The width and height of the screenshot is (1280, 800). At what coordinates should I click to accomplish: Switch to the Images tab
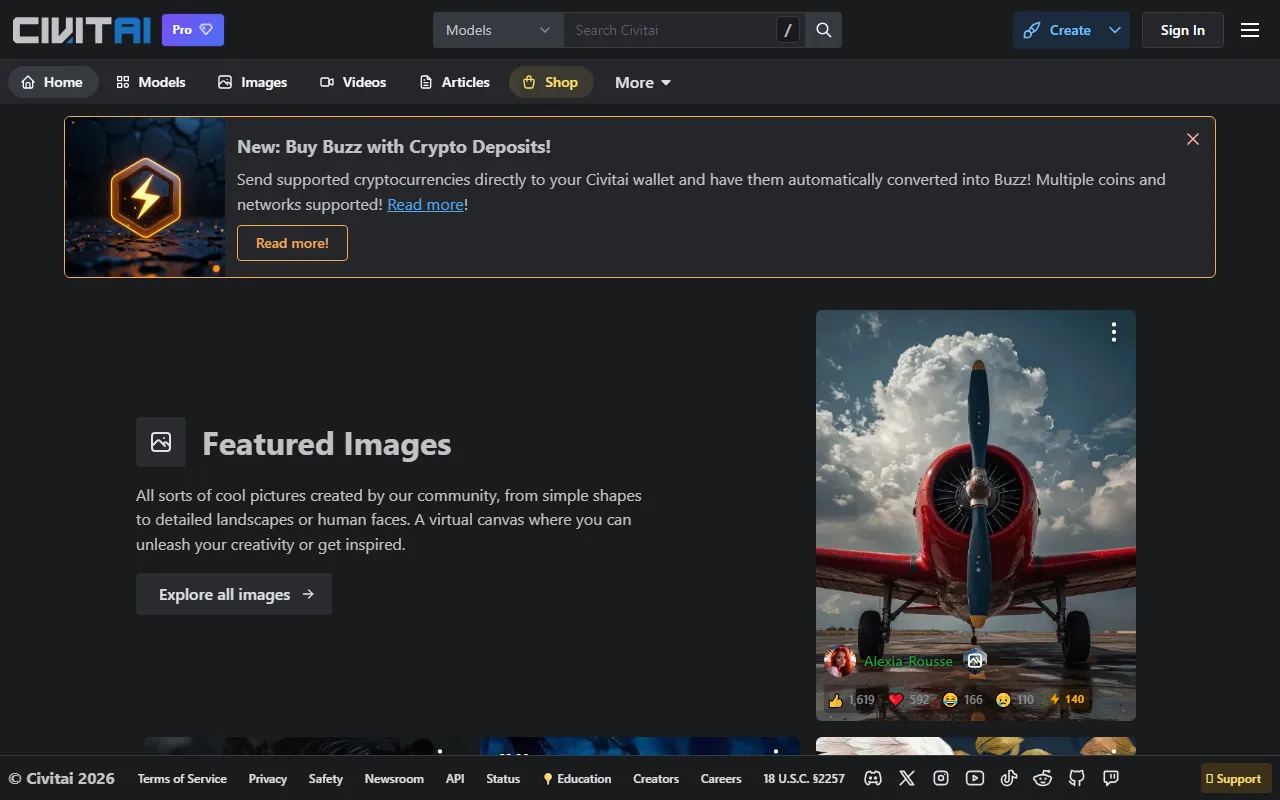[x=252, y=82]
